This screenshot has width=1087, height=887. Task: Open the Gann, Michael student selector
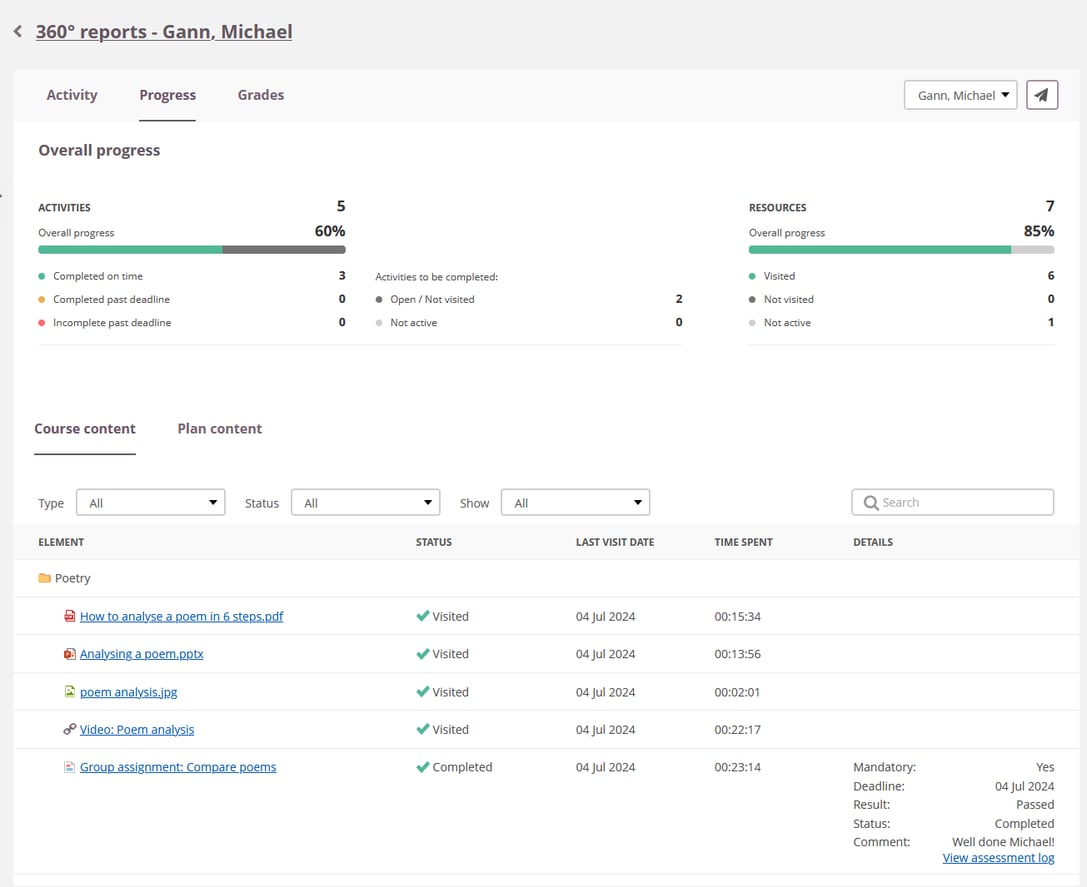pos(960,95)
